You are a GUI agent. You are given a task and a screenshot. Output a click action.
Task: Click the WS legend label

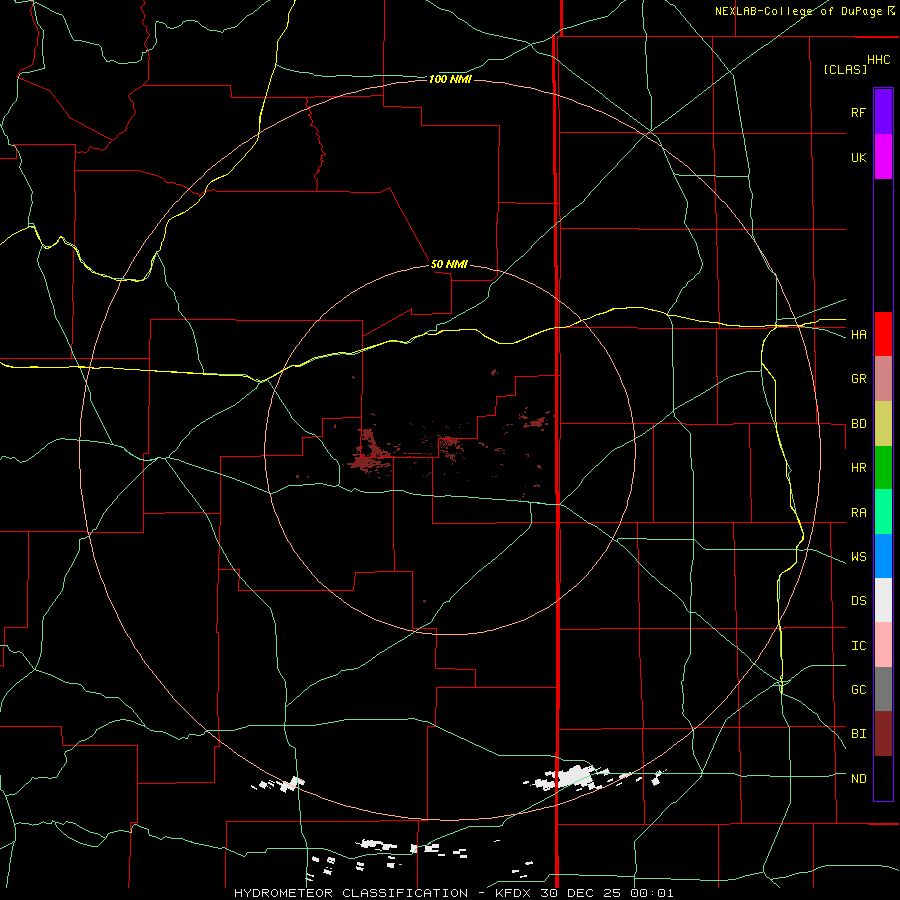point(858,556)
